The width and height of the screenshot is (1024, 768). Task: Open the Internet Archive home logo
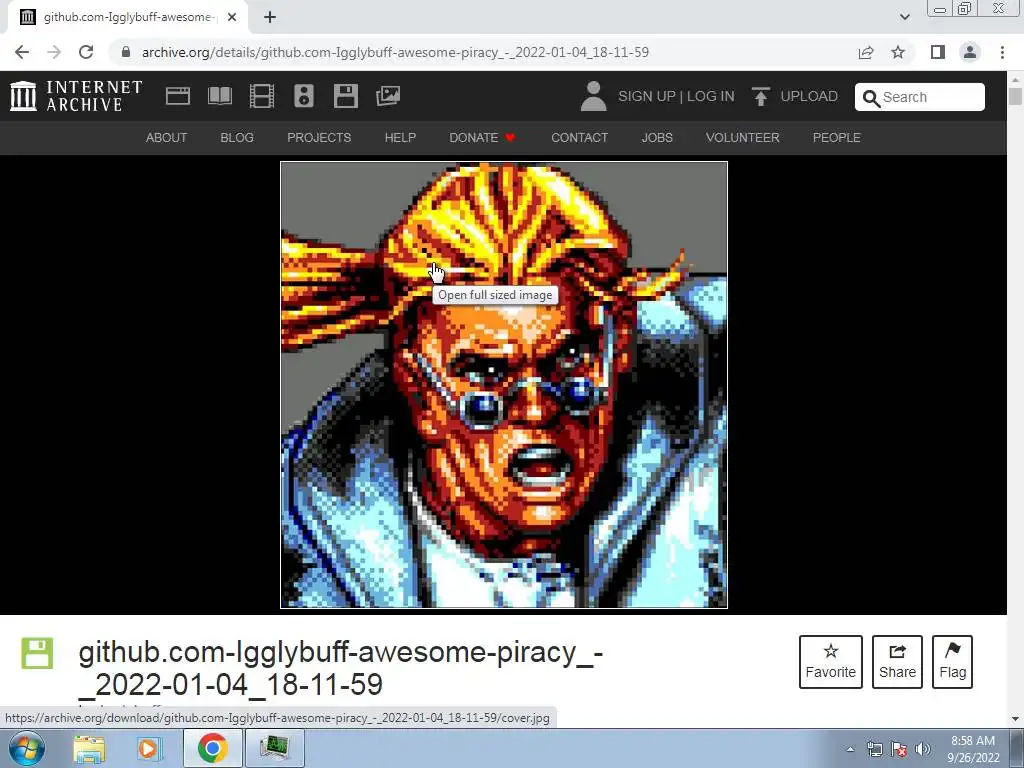click(76, 96)
